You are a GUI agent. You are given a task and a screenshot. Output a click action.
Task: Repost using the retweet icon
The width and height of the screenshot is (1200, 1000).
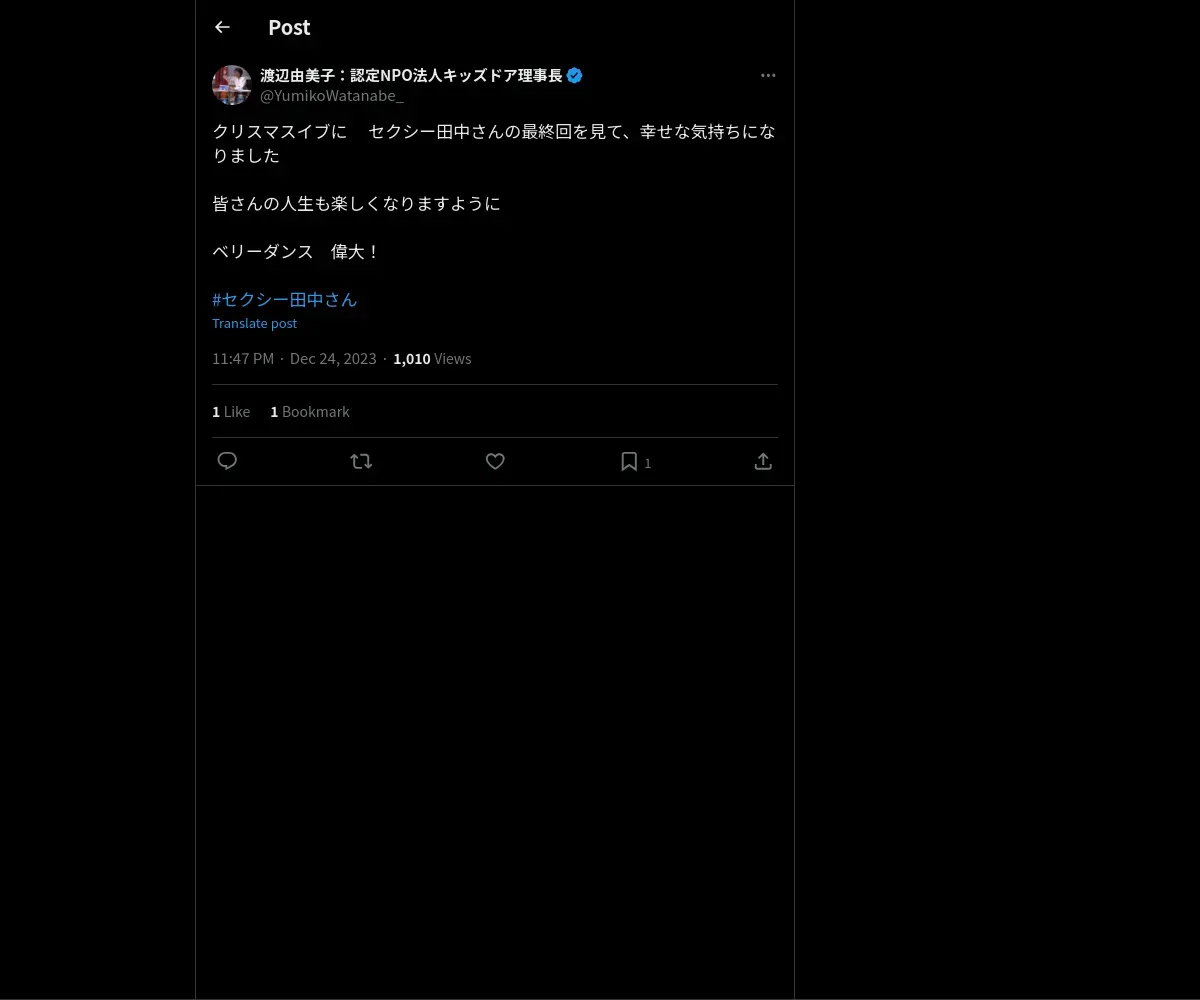pyautogui.click(x=361, y=461)
